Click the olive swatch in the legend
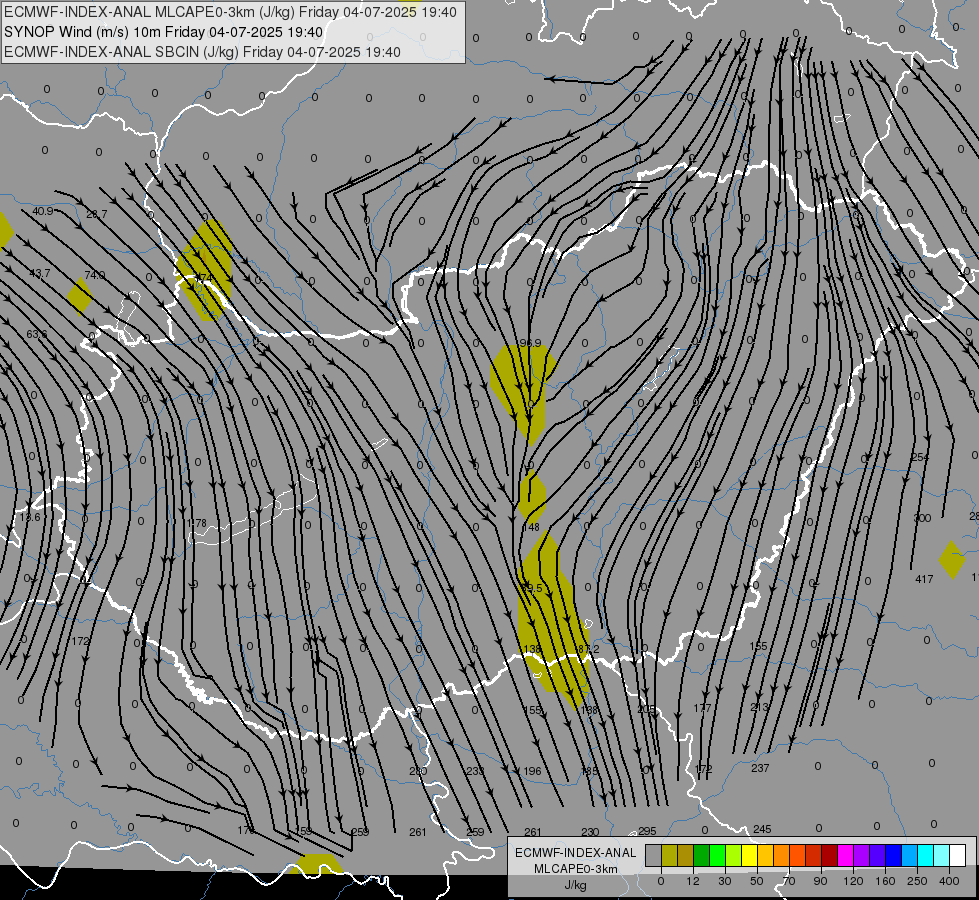 (x=669, y=856)
